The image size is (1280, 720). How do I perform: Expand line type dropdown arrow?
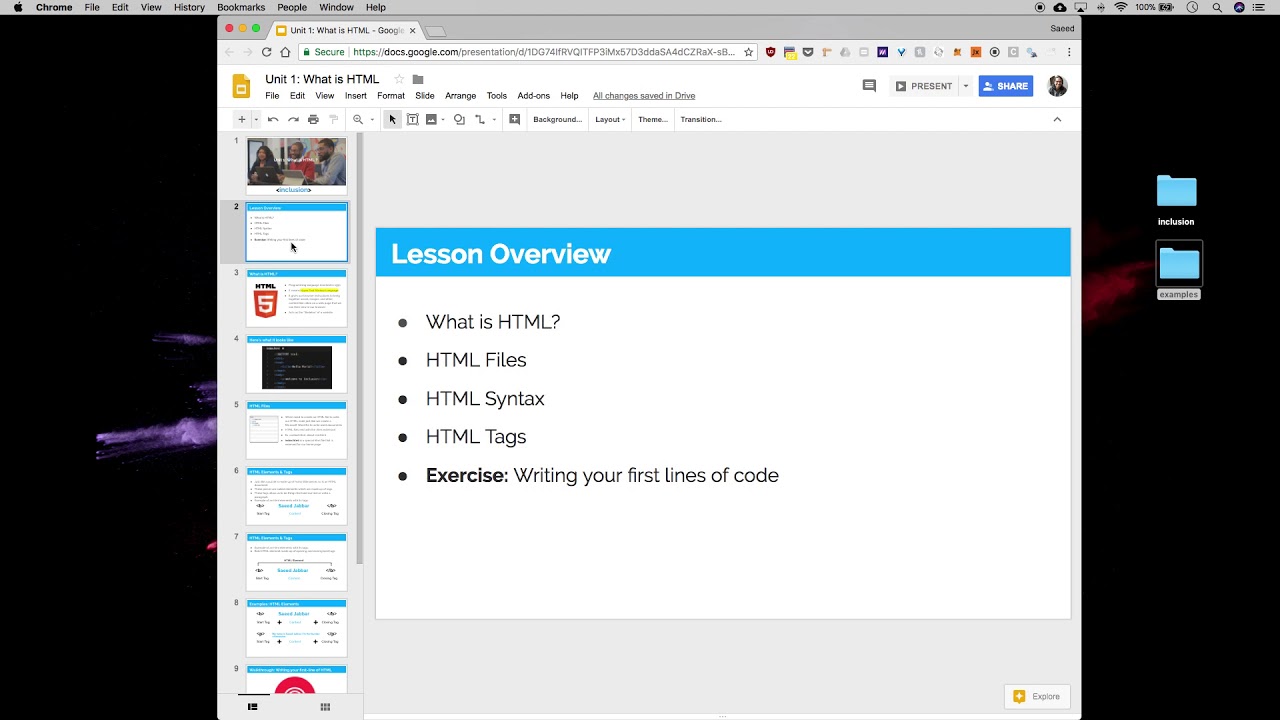pos(494,120)
